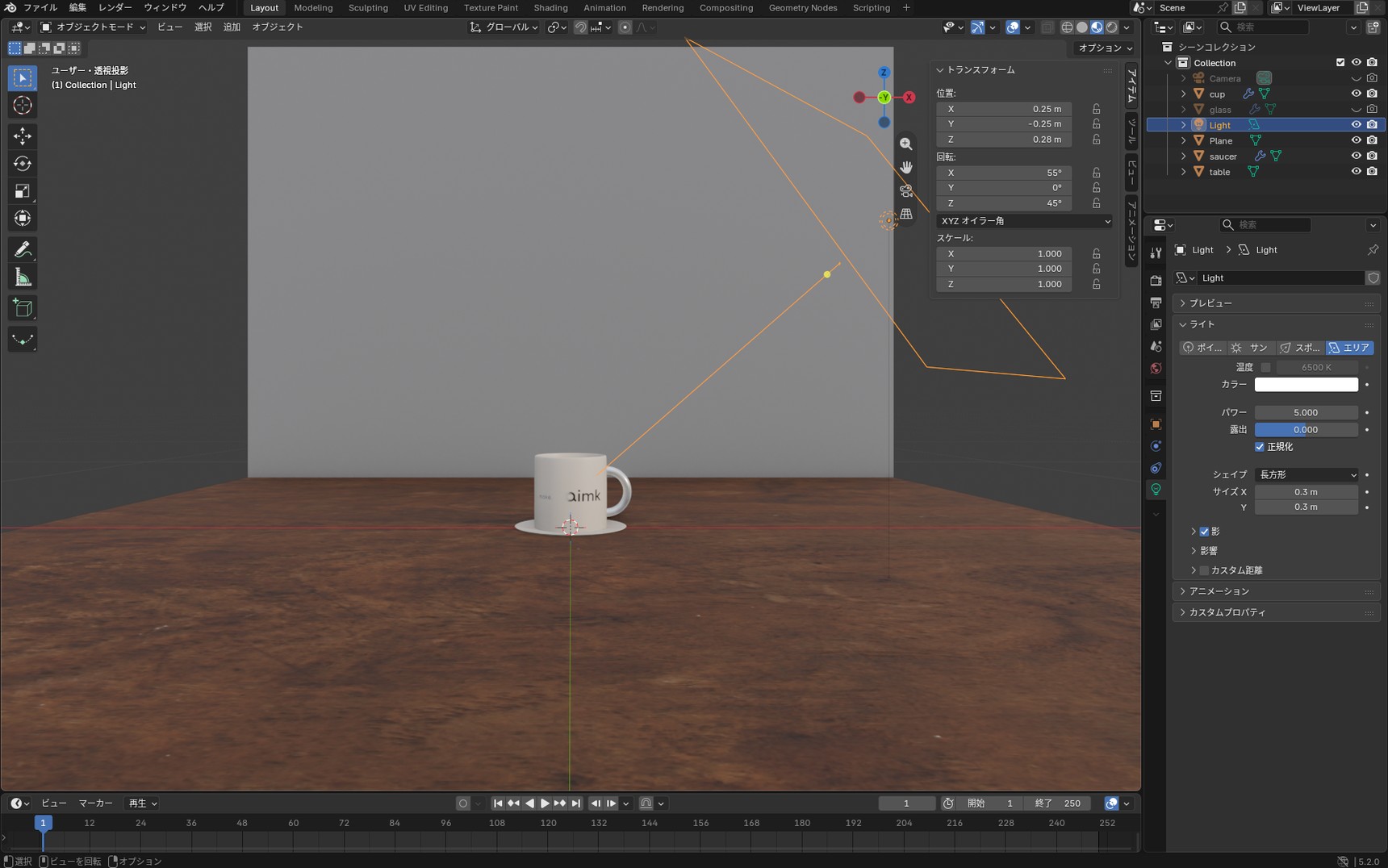Open the Physics properties tab
This screenshot has height=868, width=1388.
pos(1156,446)
